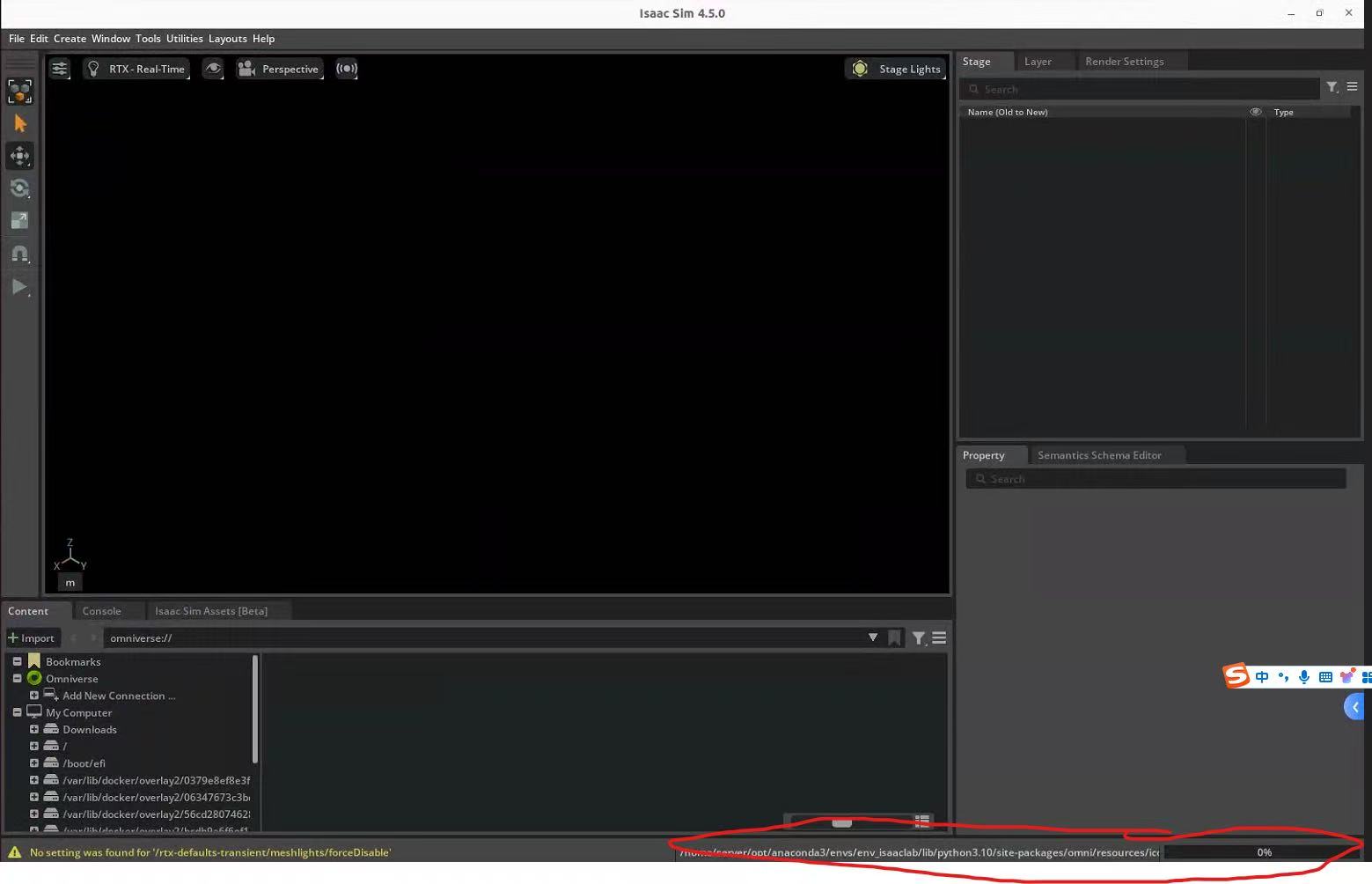Expand the overlay2/0379e8ef8e3f node
The height and width of the screenshot is (884, 1372).
coord(33,780)
